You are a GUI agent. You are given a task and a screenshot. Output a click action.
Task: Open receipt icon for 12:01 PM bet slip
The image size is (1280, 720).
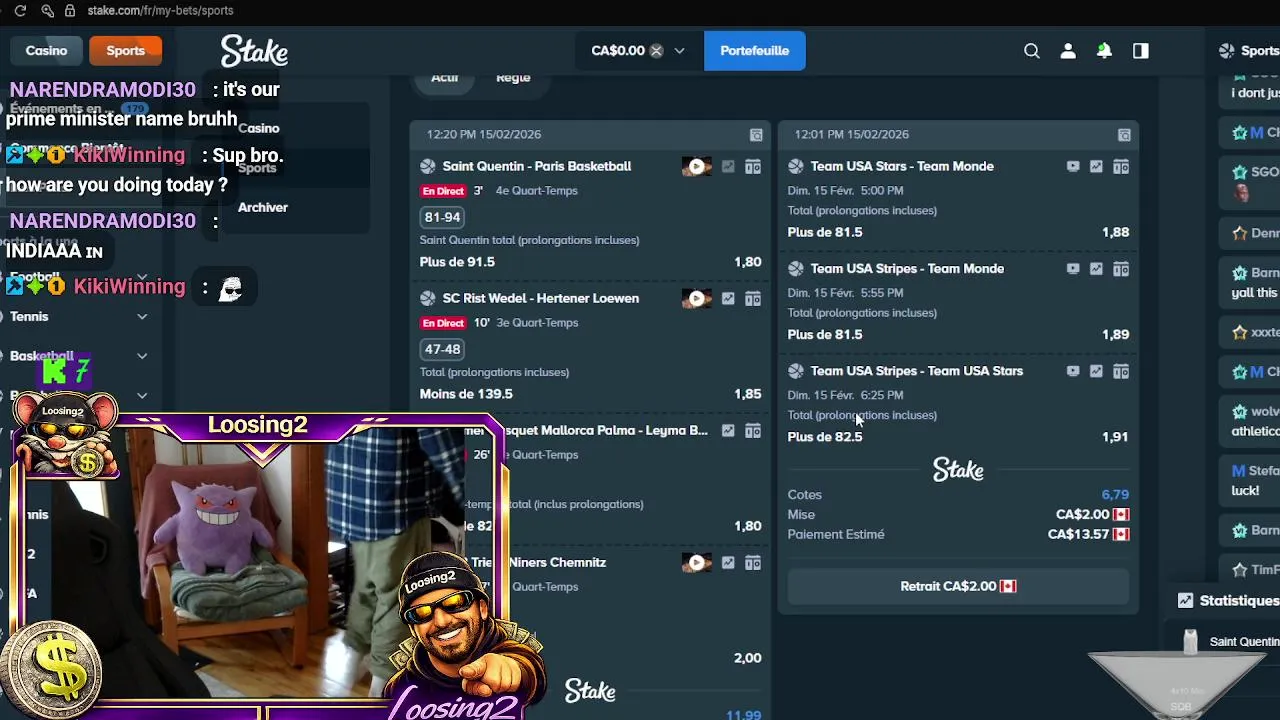coord(1124,135)
